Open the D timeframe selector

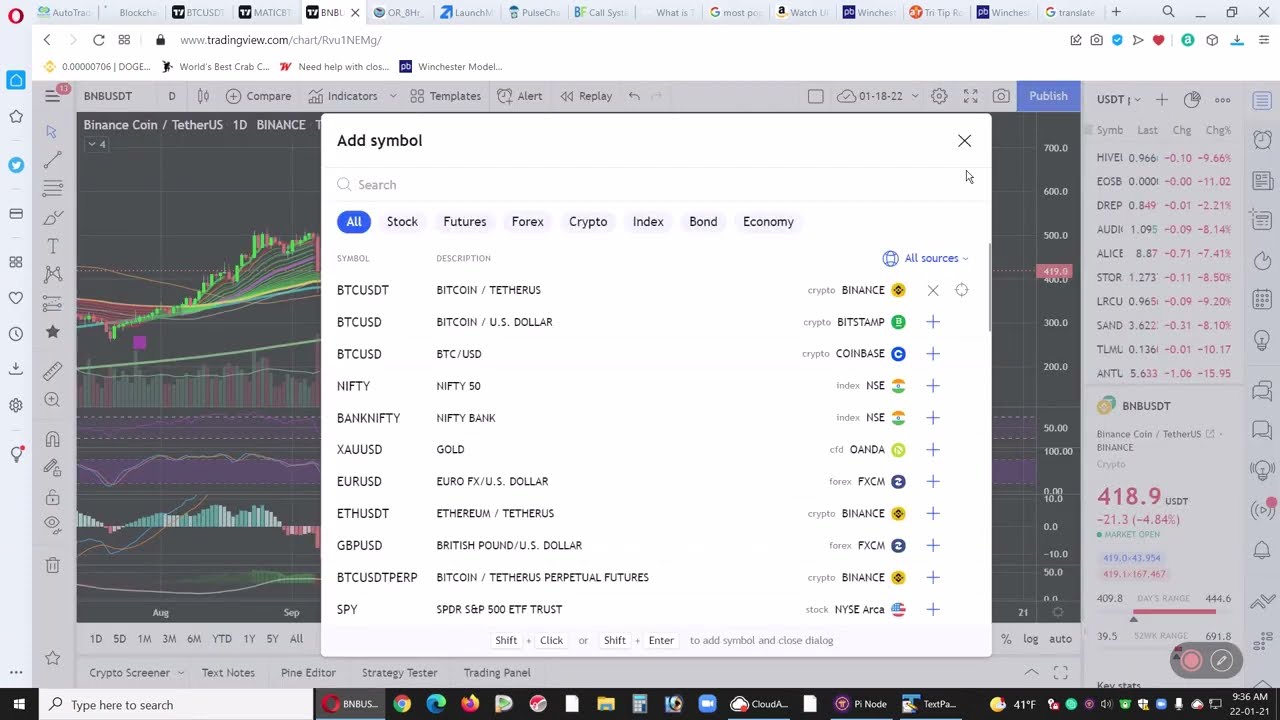(172, 96)
